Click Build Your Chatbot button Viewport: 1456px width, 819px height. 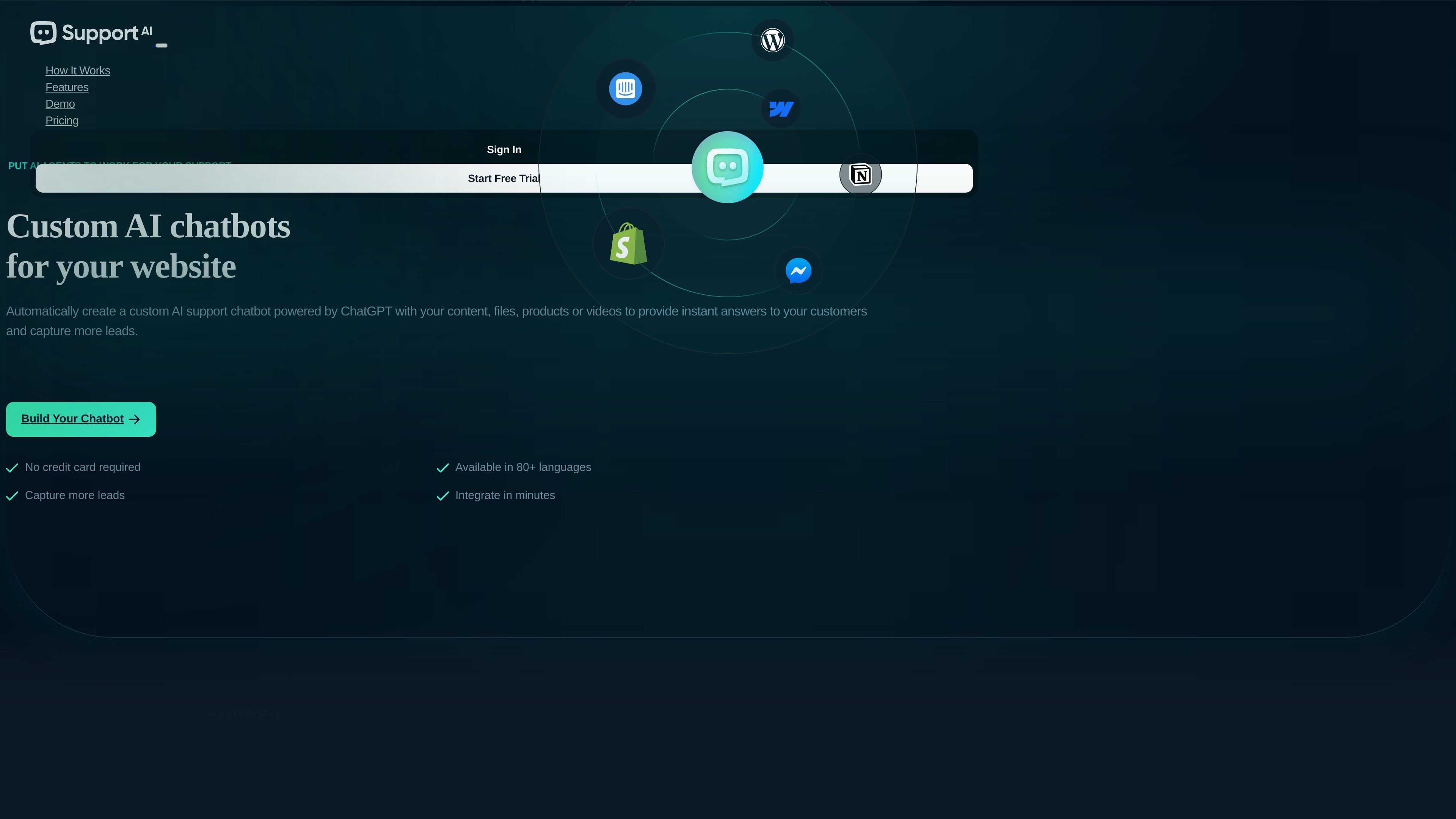[x=81, y=419]
